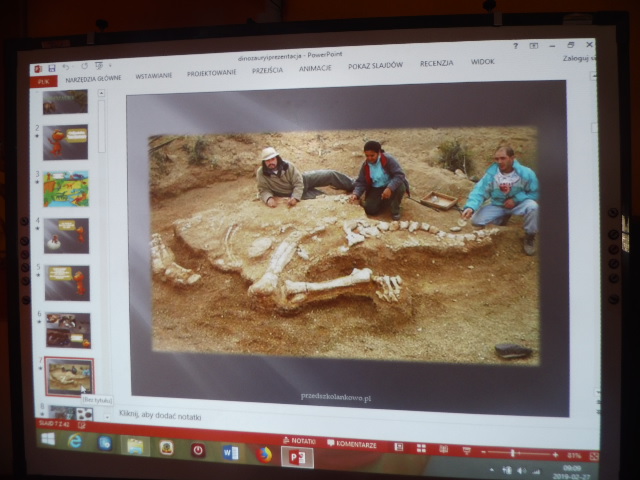
Task: Expand the collapsed ribbon arrow at right
Action: click(593, 76)
